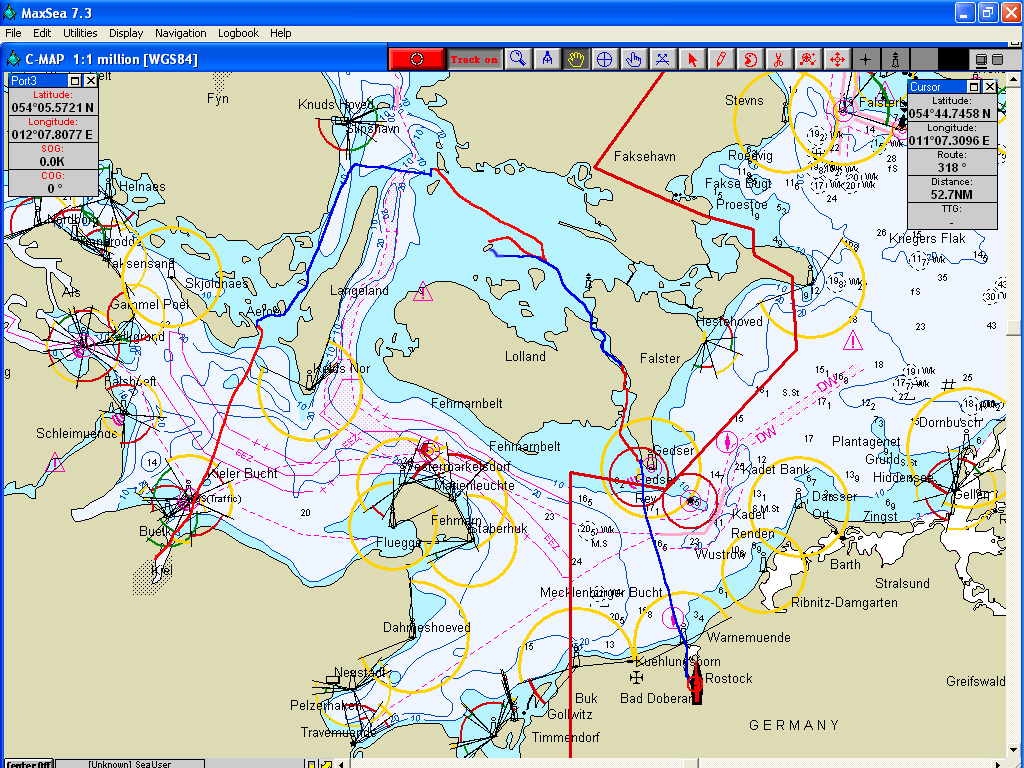
Task: Click the Warnemuende label on the chart
Action: tap(748, 637)
